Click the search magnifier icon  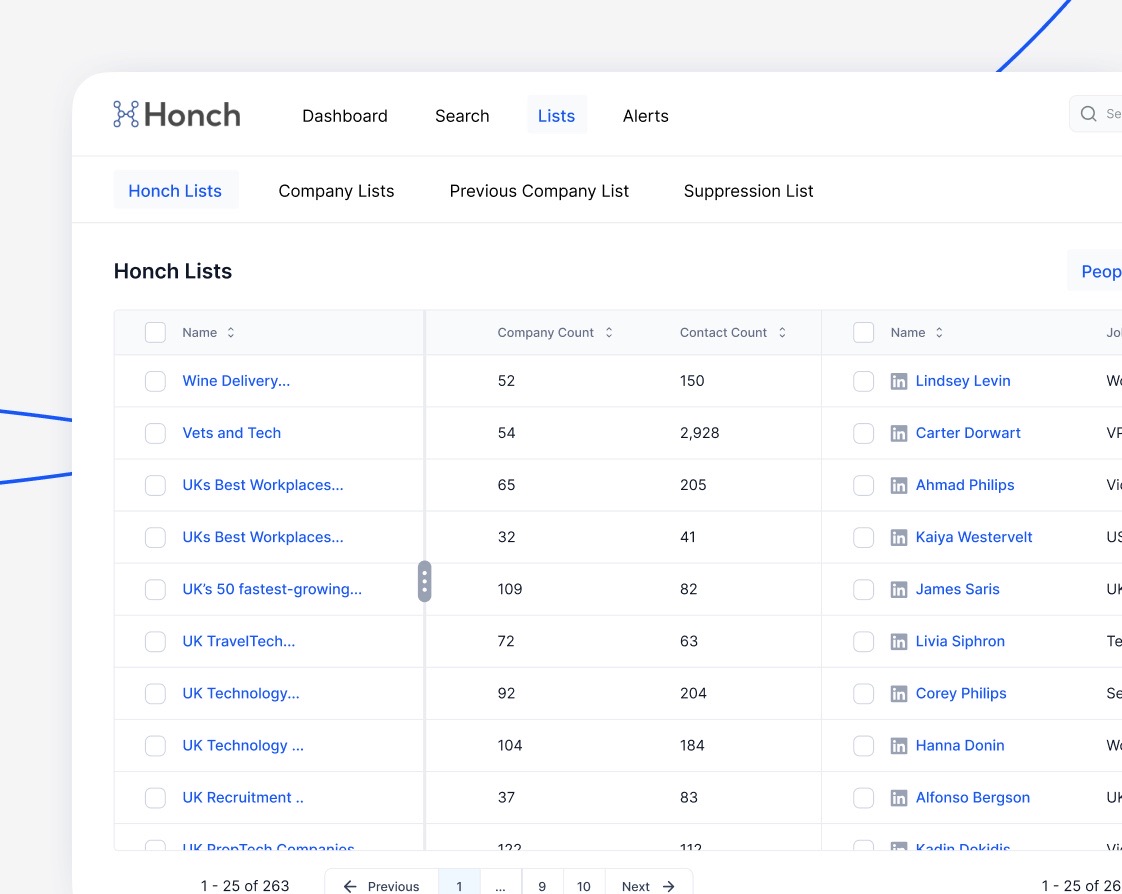point(1088,114)
